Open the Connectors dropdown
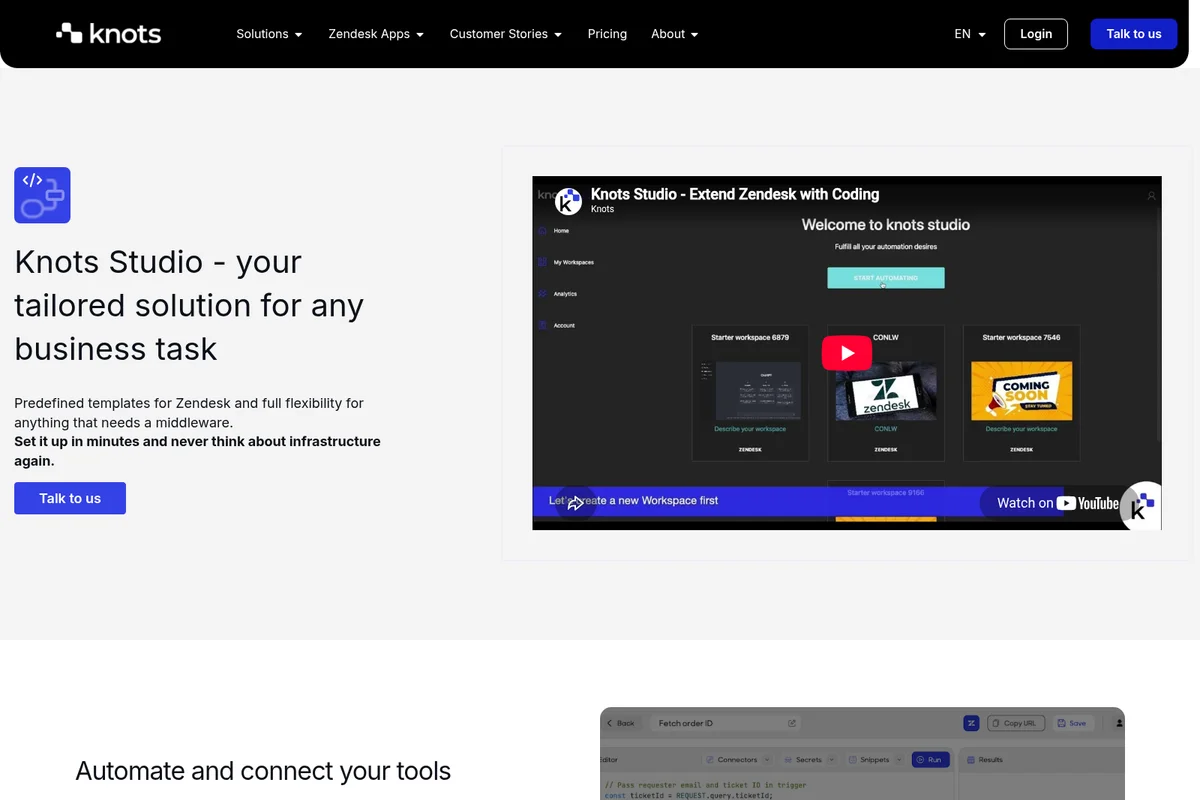1200x800 pixels. click(x=737, y=760)
